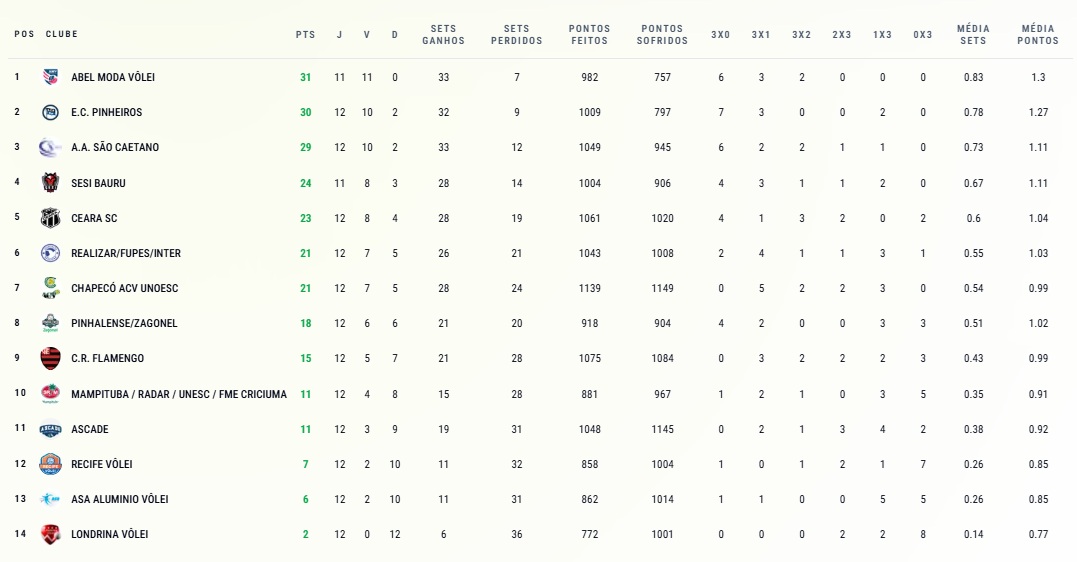The height and width of the screenshot is (562, 1077).
Task: Click the Clube column header
Action: 61,35
